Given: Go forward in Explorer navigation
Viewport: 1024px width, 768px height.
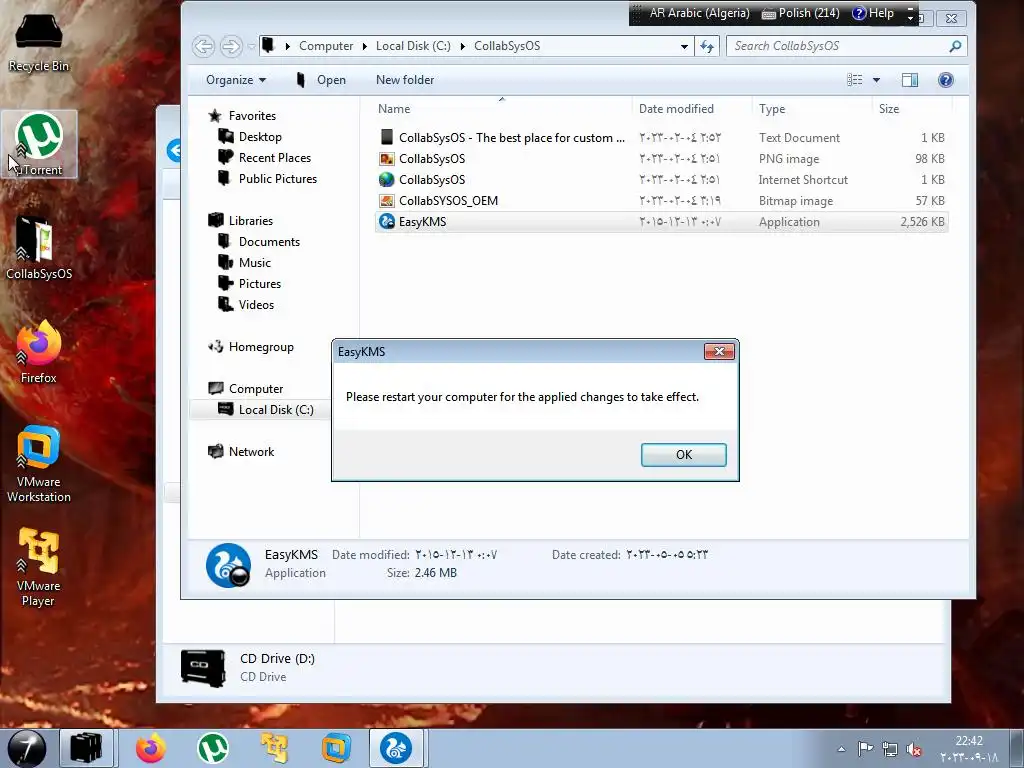Looking at the screenshot, I should 231,46.
